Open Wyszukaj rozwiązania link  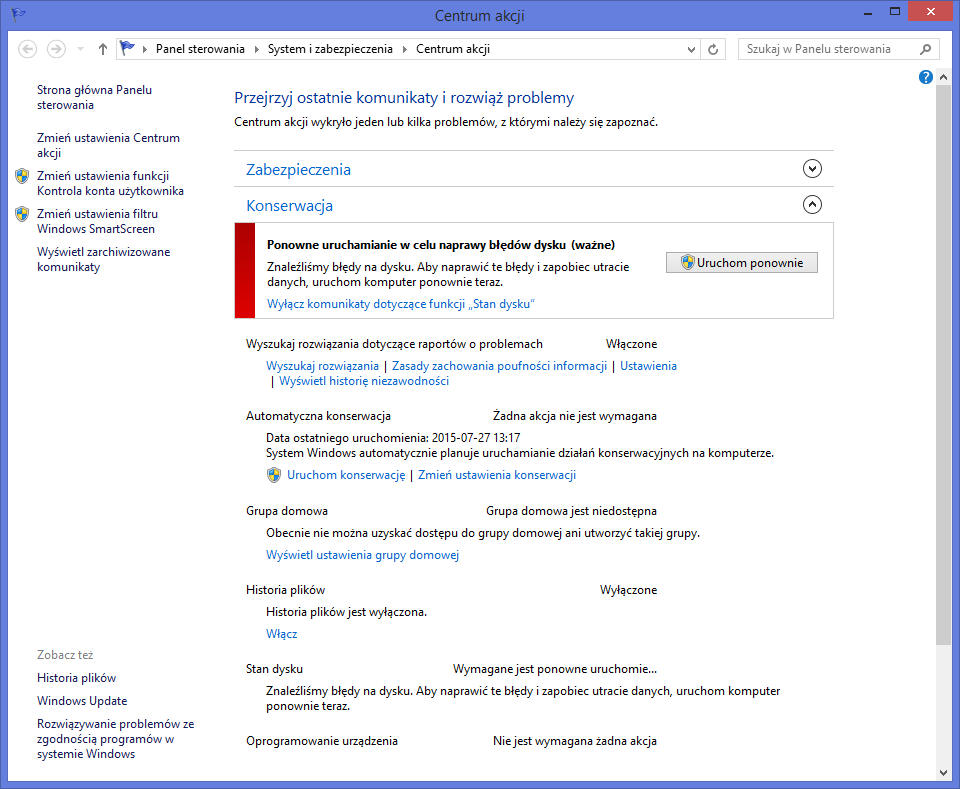323,366
